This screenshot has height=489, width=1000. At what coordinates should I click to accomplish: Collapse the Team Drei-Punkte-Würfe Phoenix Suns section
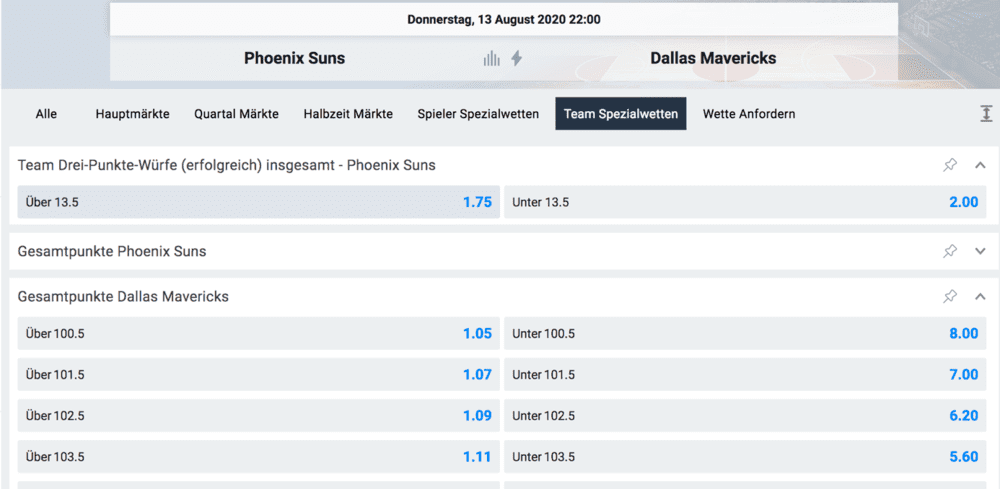981,165
